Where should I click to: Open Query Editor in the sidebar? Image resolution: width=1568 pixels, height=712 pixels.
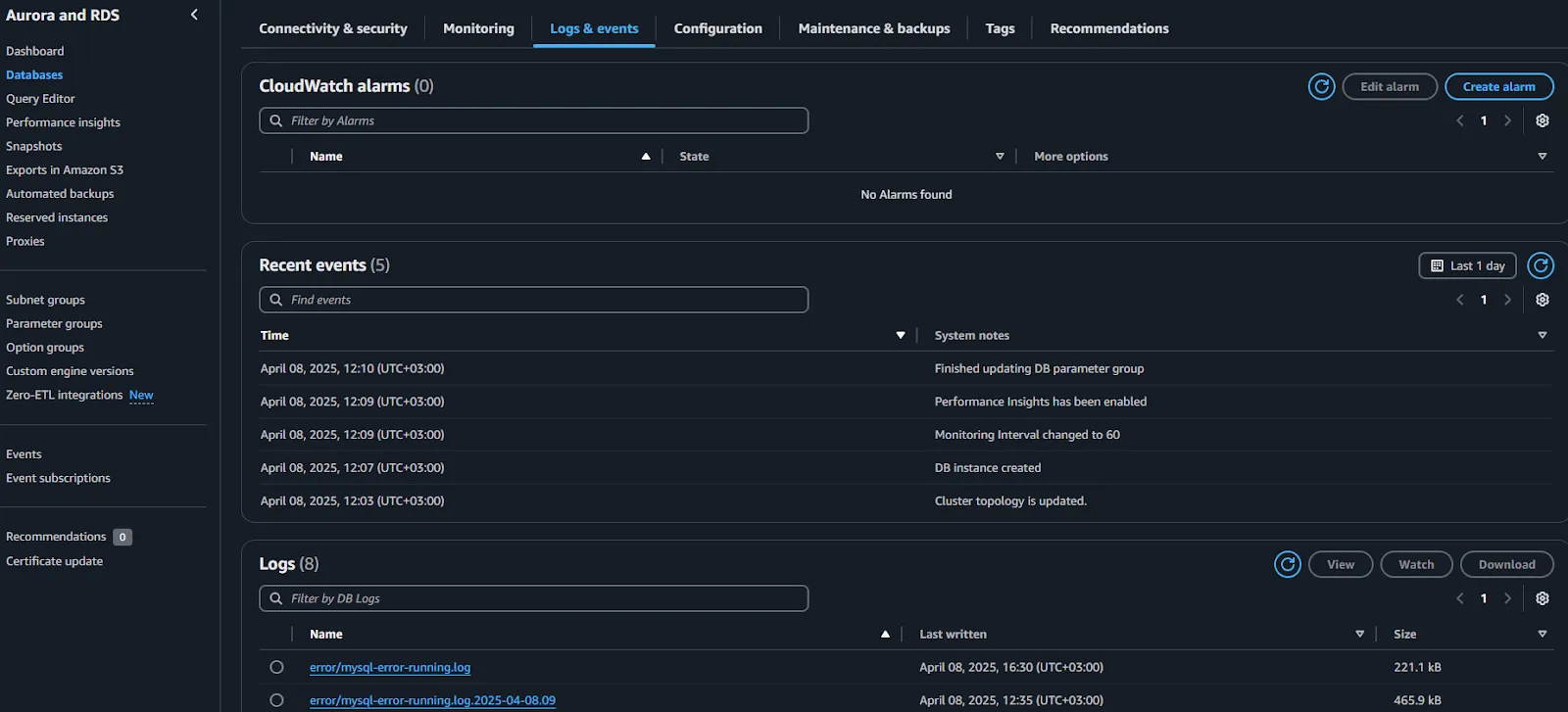40,99
